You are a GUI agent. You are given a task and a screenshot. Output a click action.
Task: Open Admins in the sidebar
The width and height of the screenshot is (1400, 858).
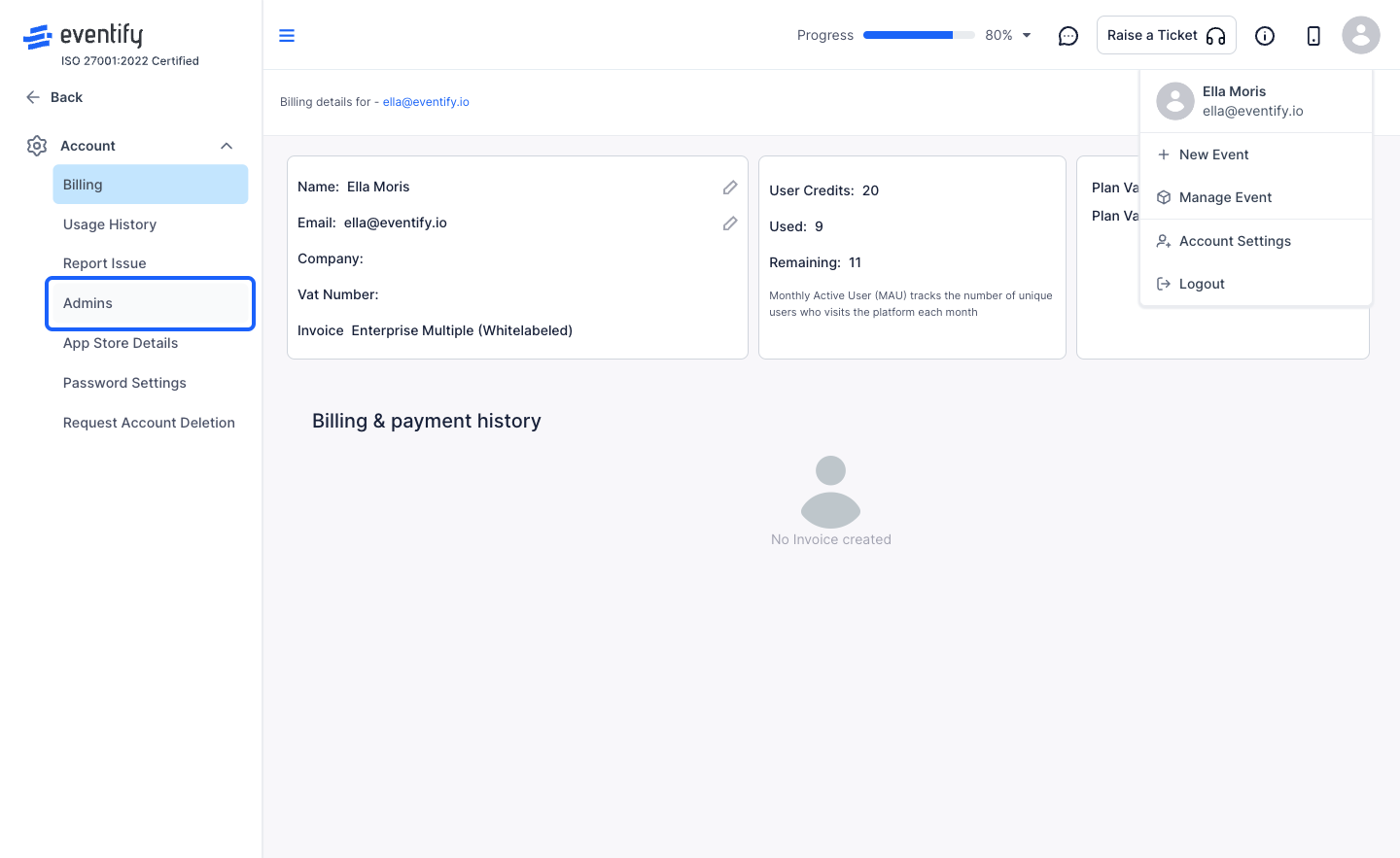tap(151, 303)
